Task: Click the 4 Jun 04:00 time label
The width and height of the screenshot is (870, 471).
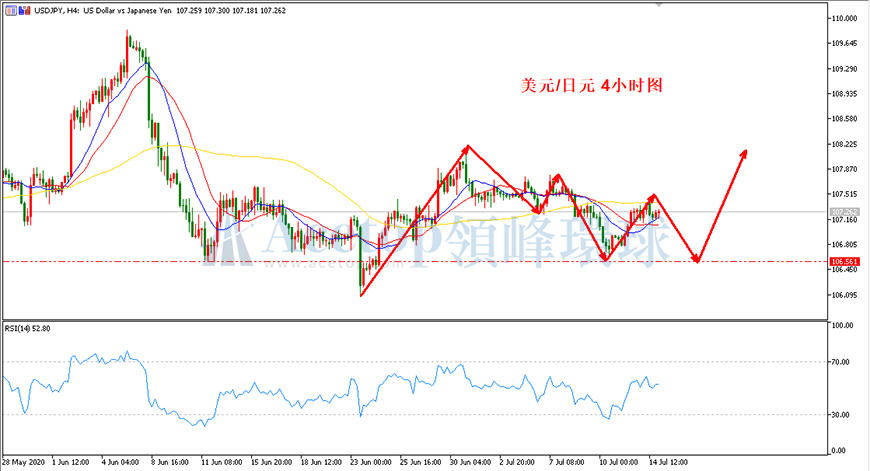Action: tap(120, 462)
